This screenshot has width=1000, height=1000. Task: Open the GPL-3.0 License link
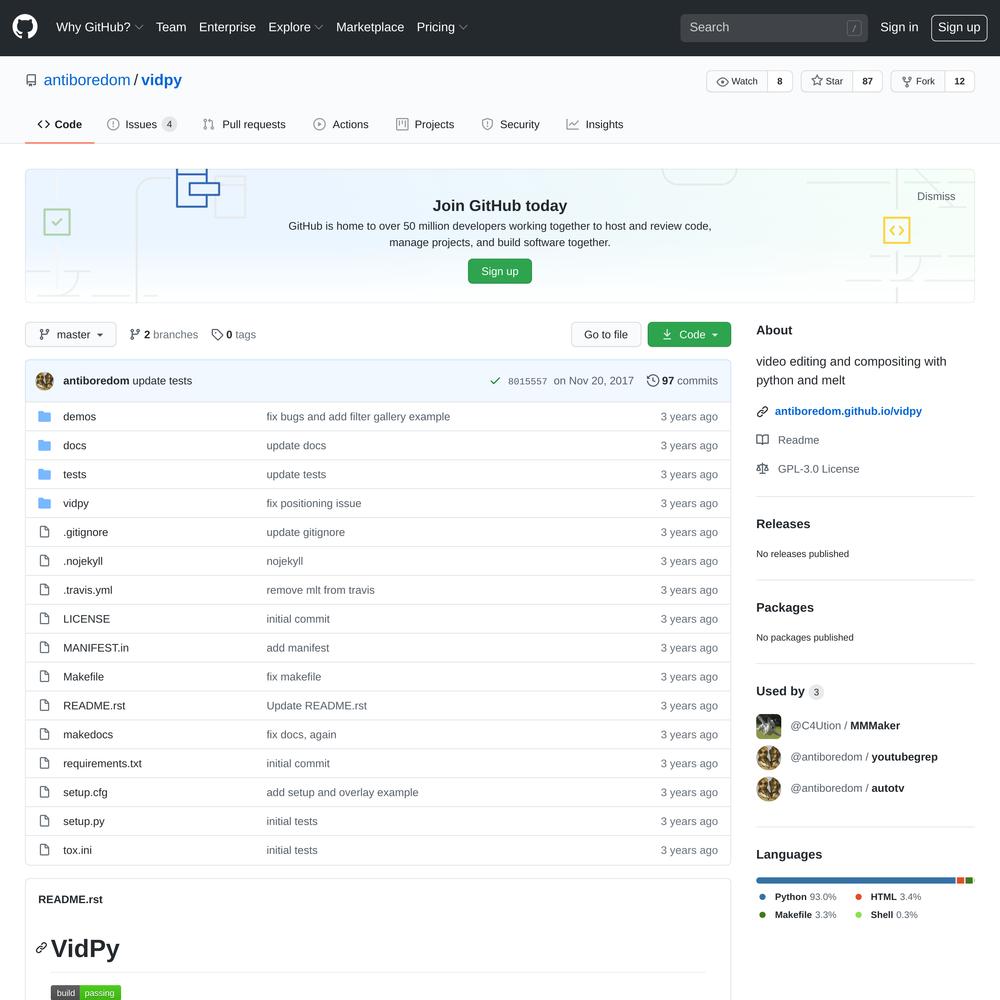818,469
